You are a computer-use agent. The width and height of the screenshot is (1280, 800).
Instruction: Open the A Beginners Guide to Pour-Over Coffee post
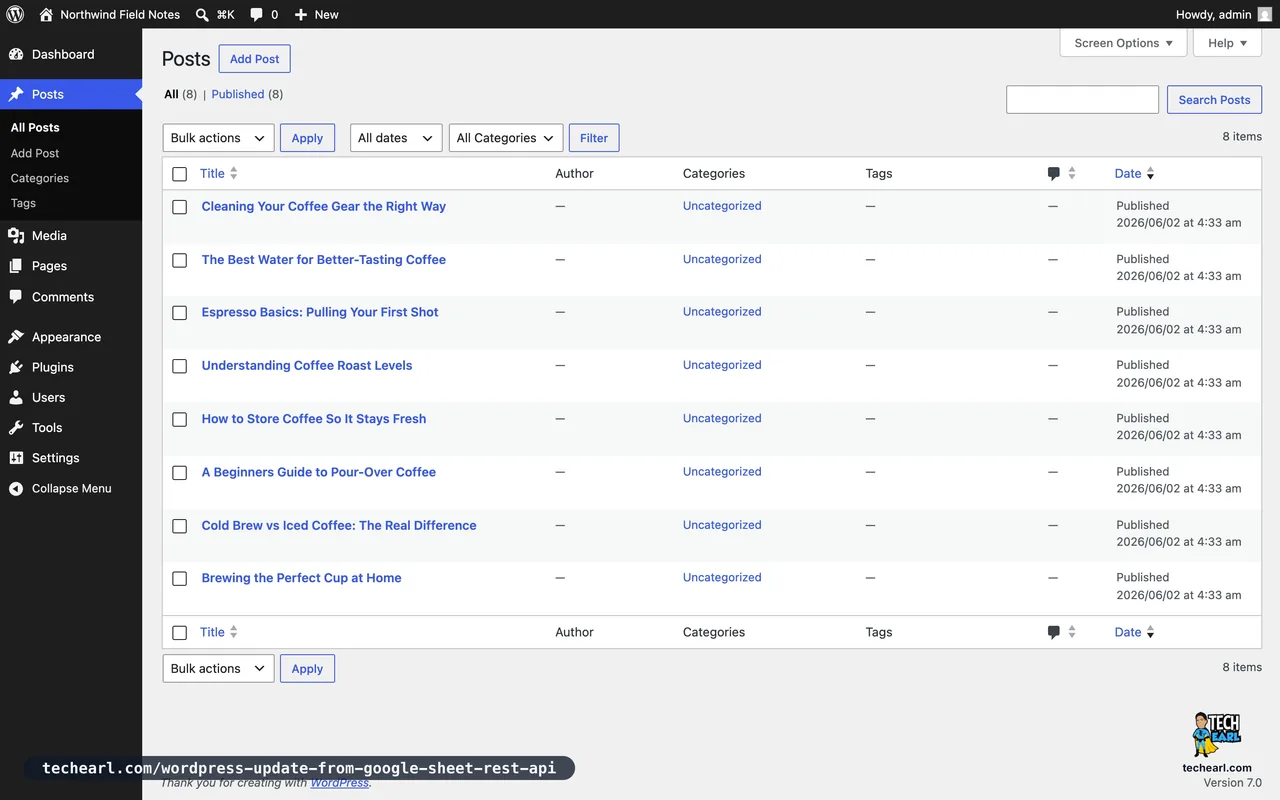[319, 472]
